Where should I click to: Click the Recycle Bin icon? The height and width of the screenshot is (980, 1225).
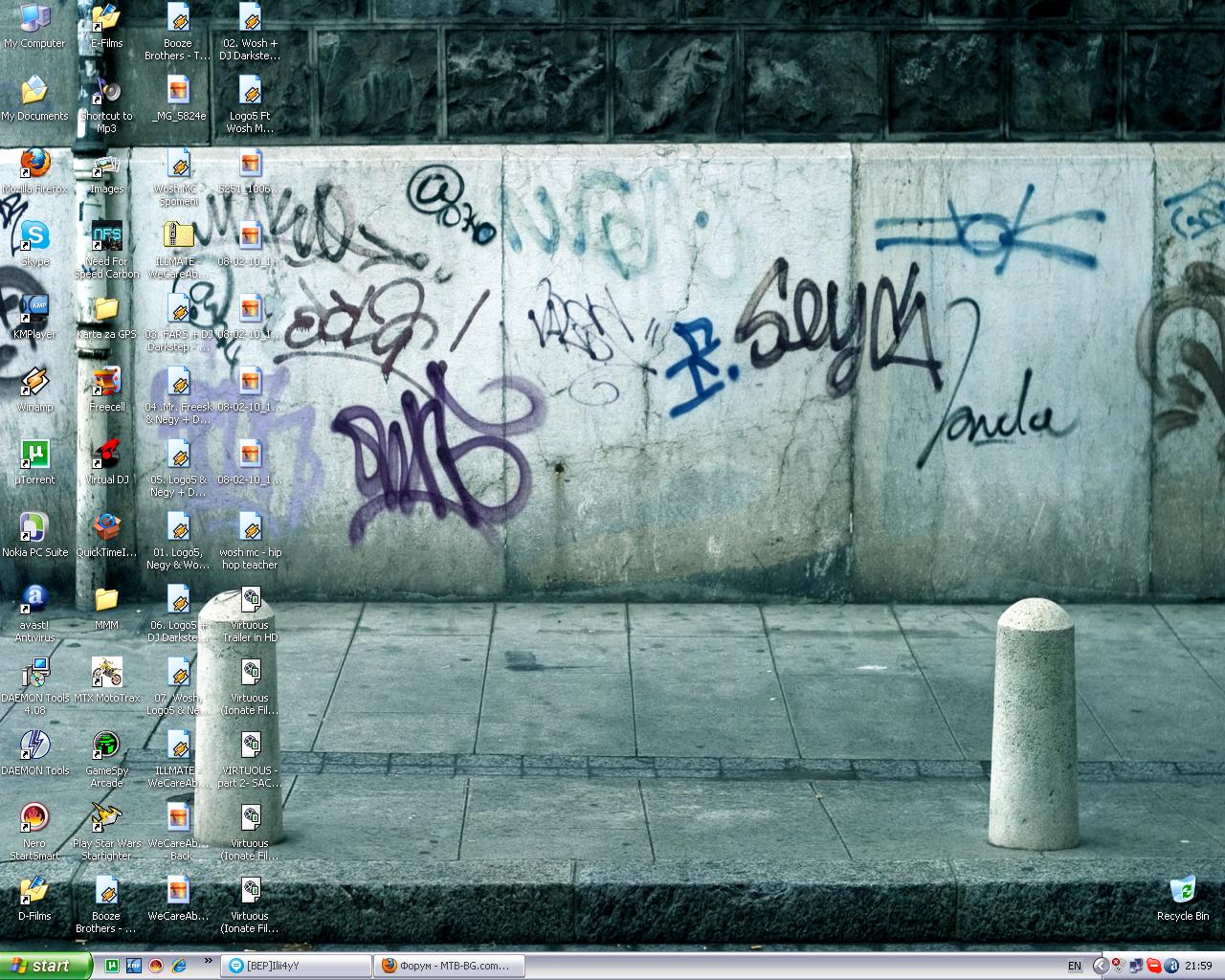click(x=1182, y=891)
